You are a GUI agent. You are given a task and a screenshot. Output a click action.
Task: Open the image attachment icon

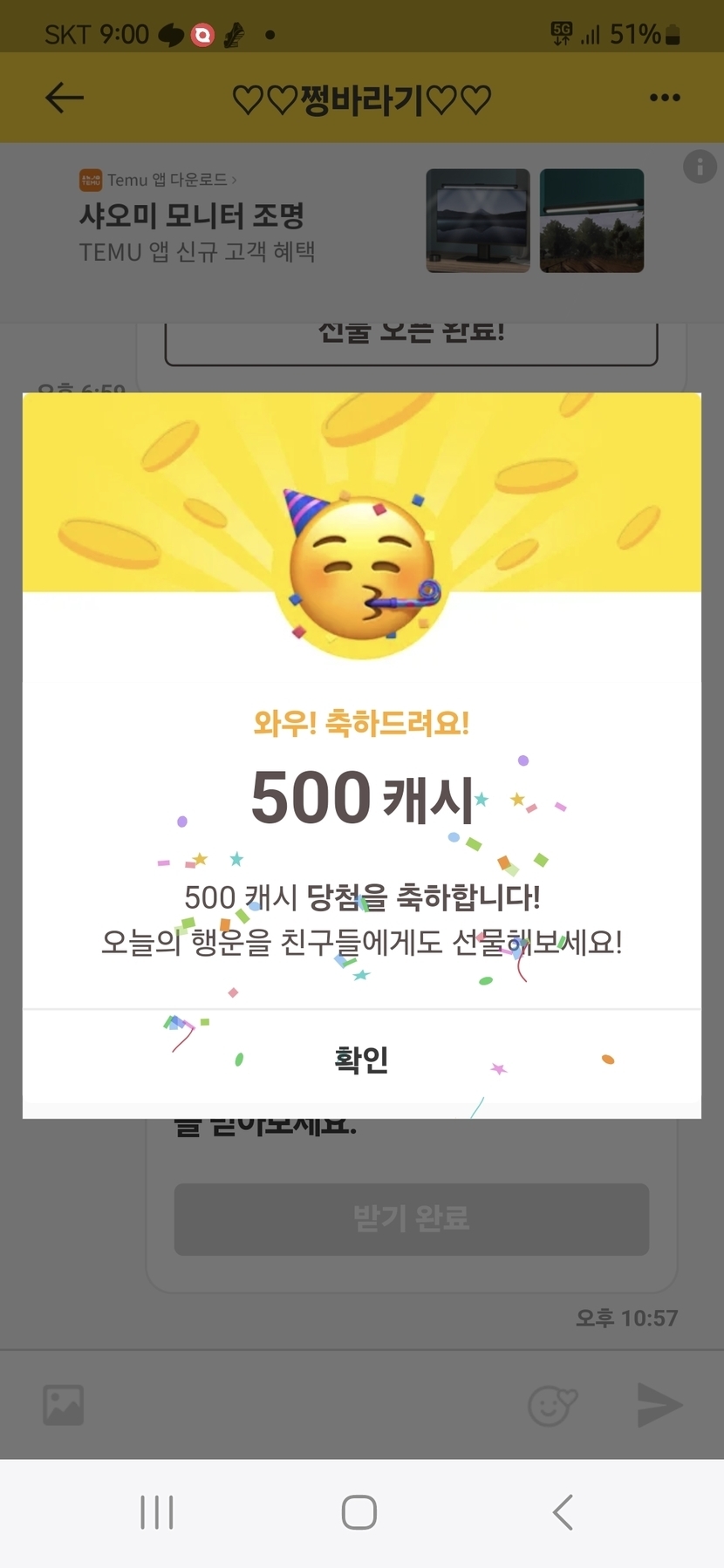coord(64,1405)
